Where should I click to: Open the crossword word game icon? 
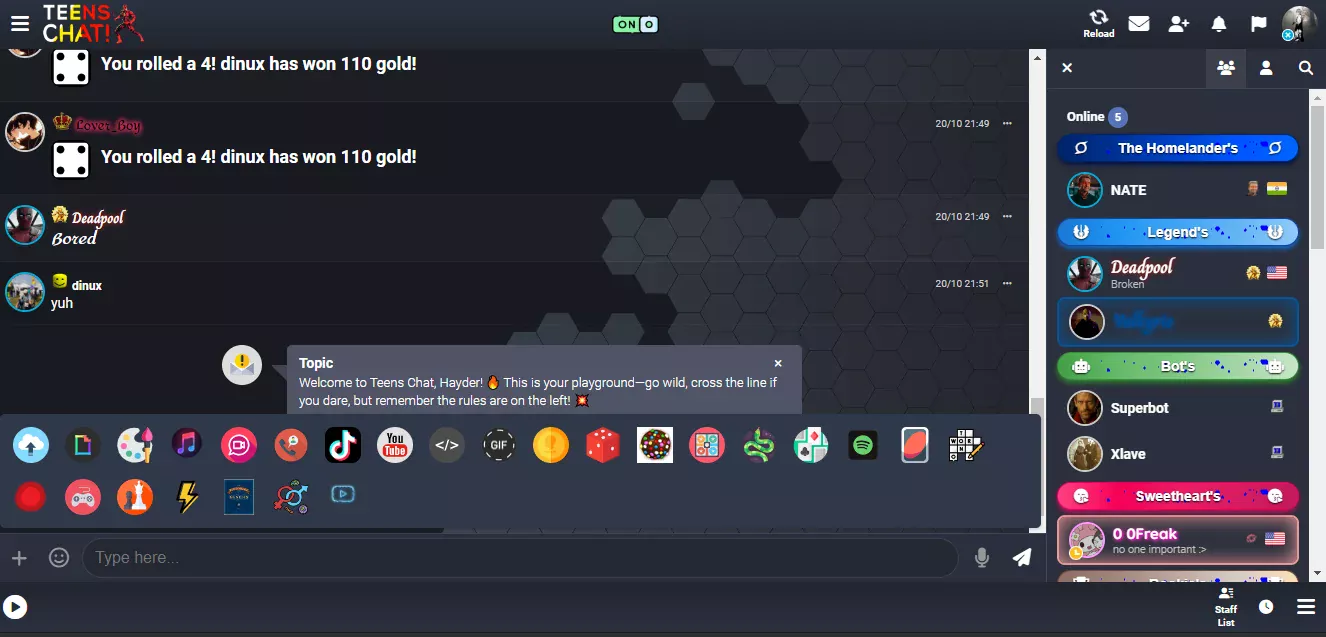[x=967, y=445]
